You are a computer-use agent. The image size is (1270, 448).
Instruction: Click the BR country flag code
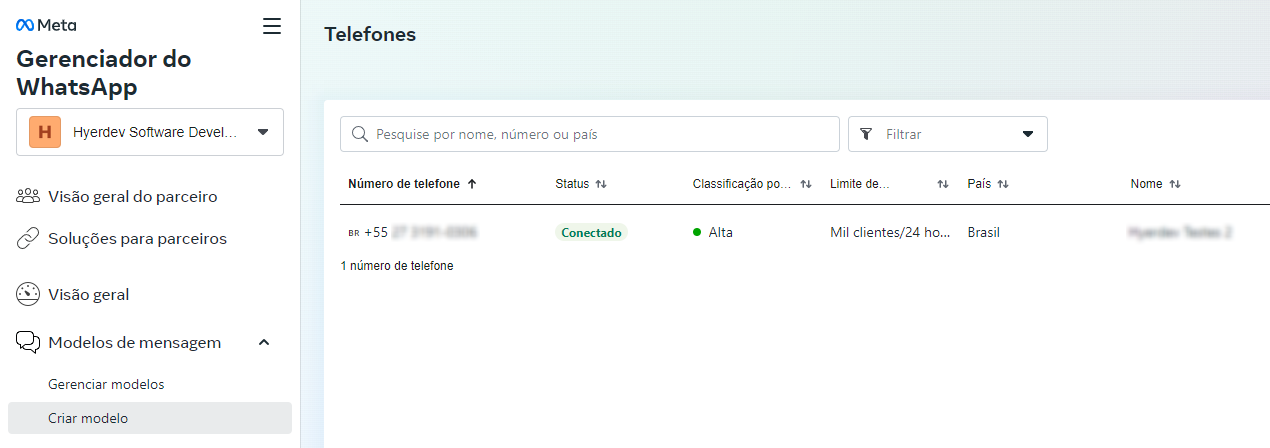pos(354,233)
